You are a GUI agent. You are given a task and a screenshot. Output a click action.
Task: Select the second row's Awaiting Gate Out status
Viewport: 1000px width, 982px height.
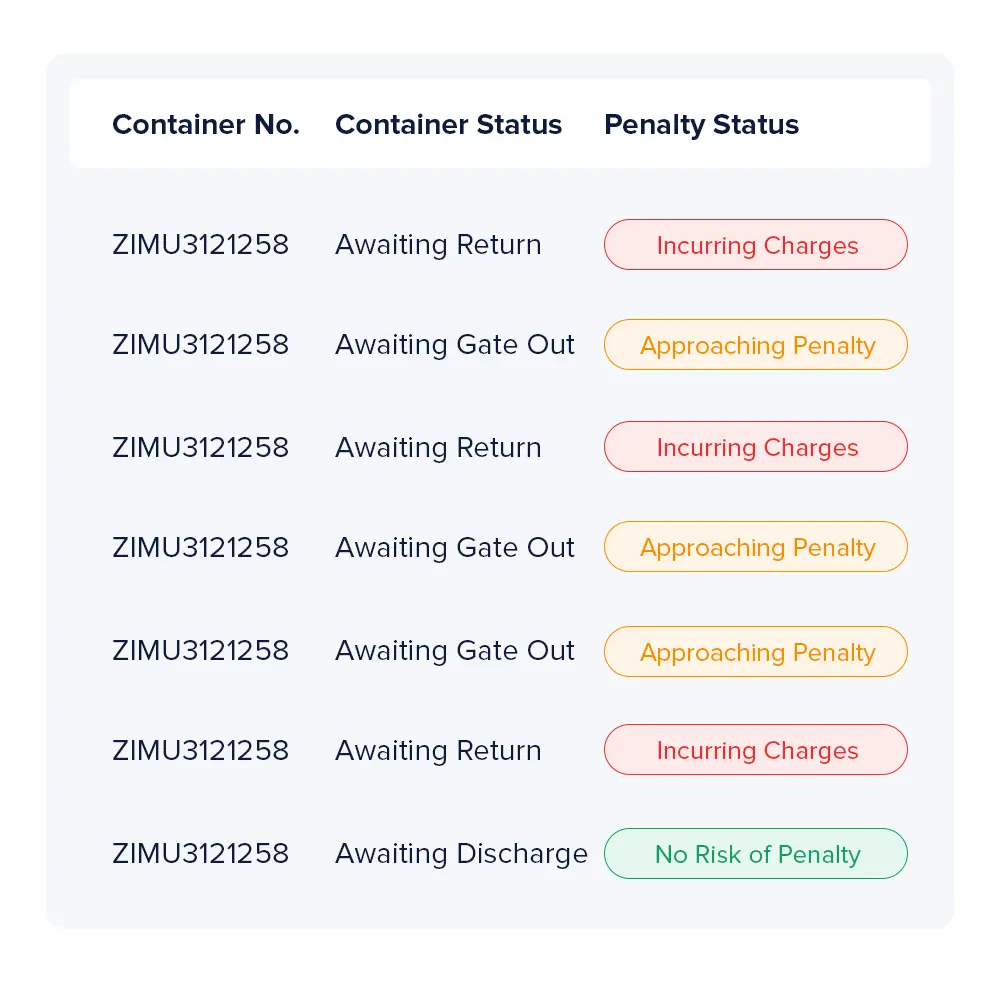pyautogui.click(x=455, y=345)
